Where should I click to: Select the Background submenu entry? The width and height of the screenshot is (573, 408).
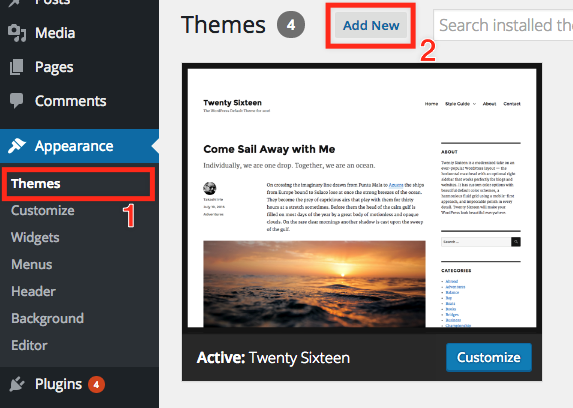pos(48,318)
